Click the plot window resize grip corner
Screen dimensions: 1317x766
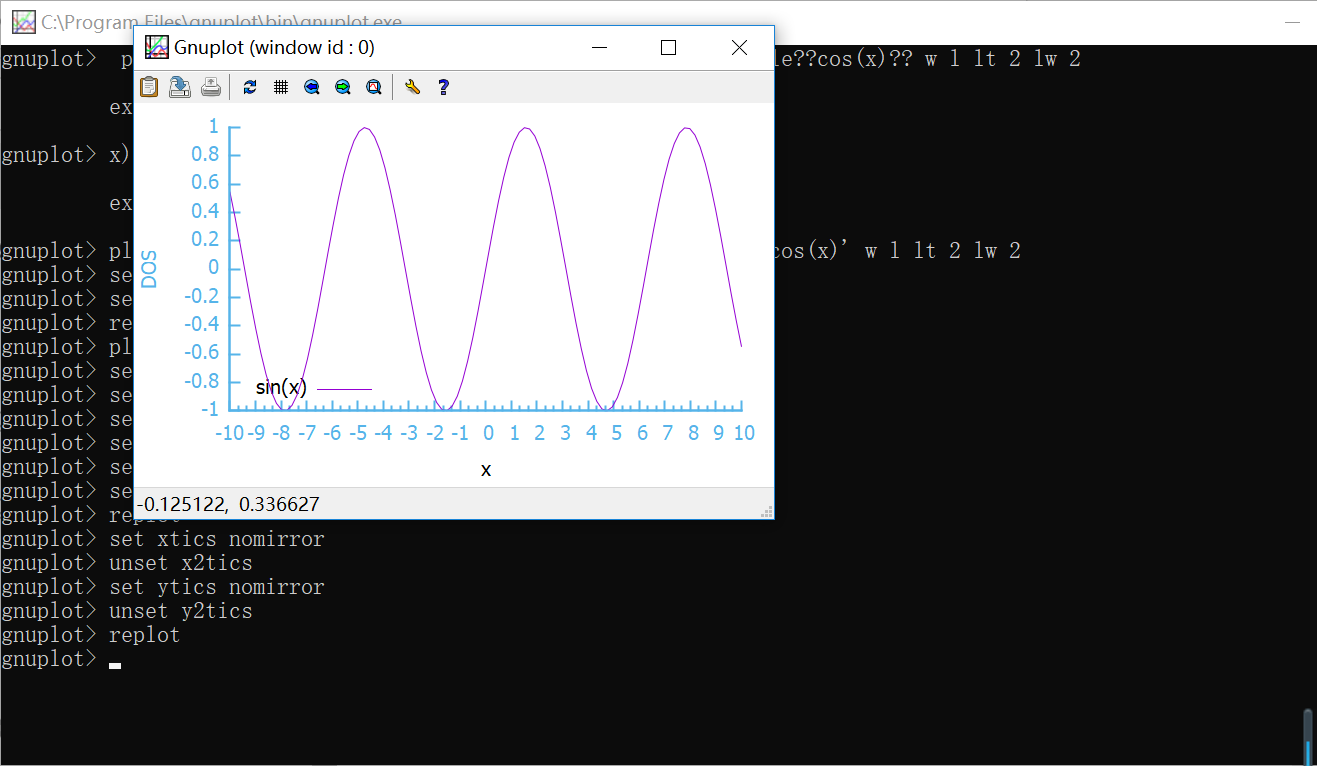(x=767, y=511)
